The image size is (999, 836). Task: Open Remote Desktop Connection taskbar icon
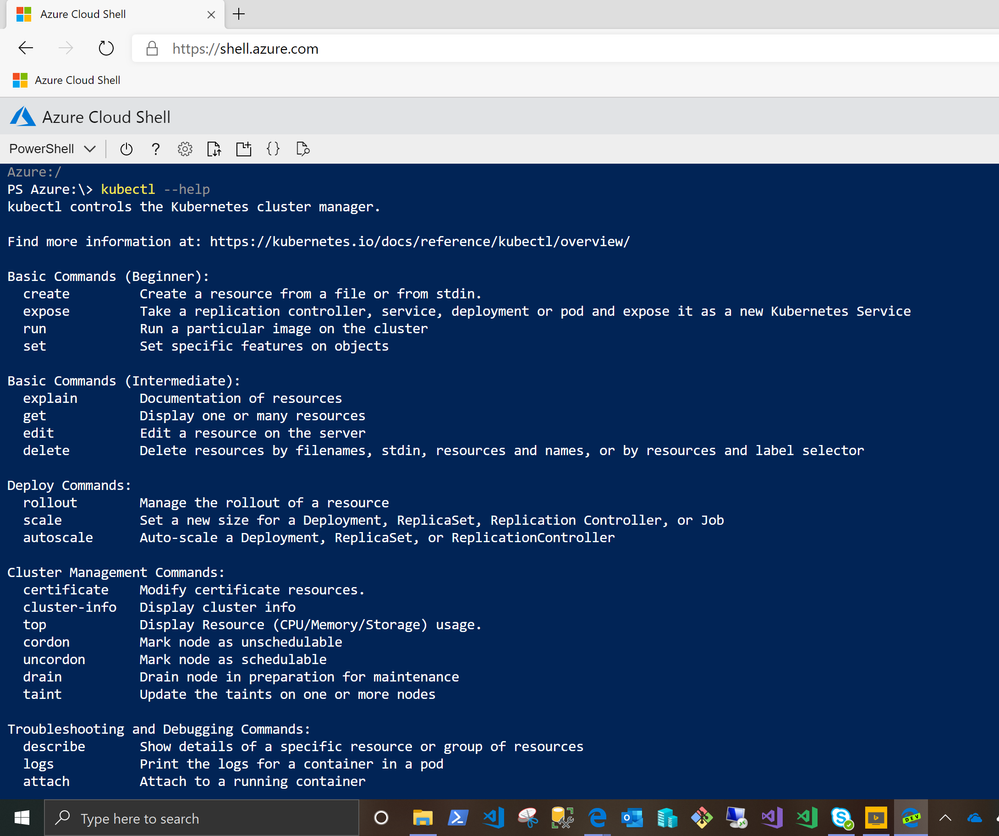pyautogui.click(x=737, y=818)
